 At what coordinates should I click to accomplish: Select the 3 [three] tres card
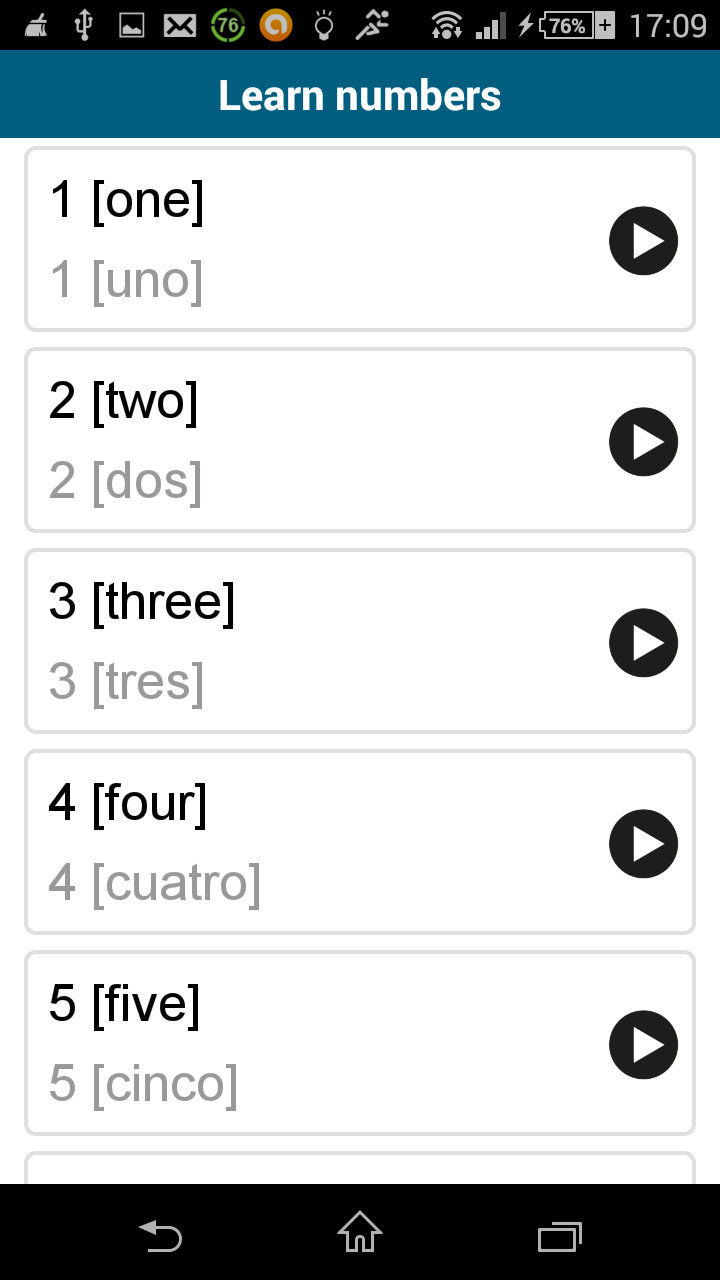pyautogui.click(x=360, y=641)
